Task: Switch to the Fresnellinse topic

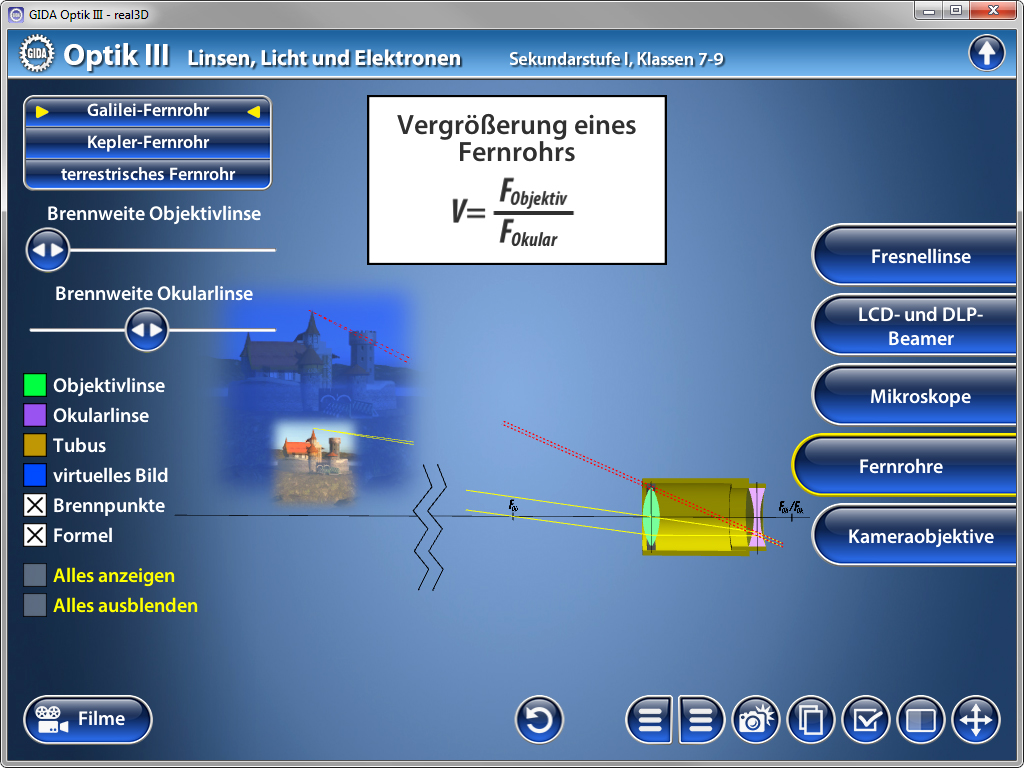Action: [919, 257]
